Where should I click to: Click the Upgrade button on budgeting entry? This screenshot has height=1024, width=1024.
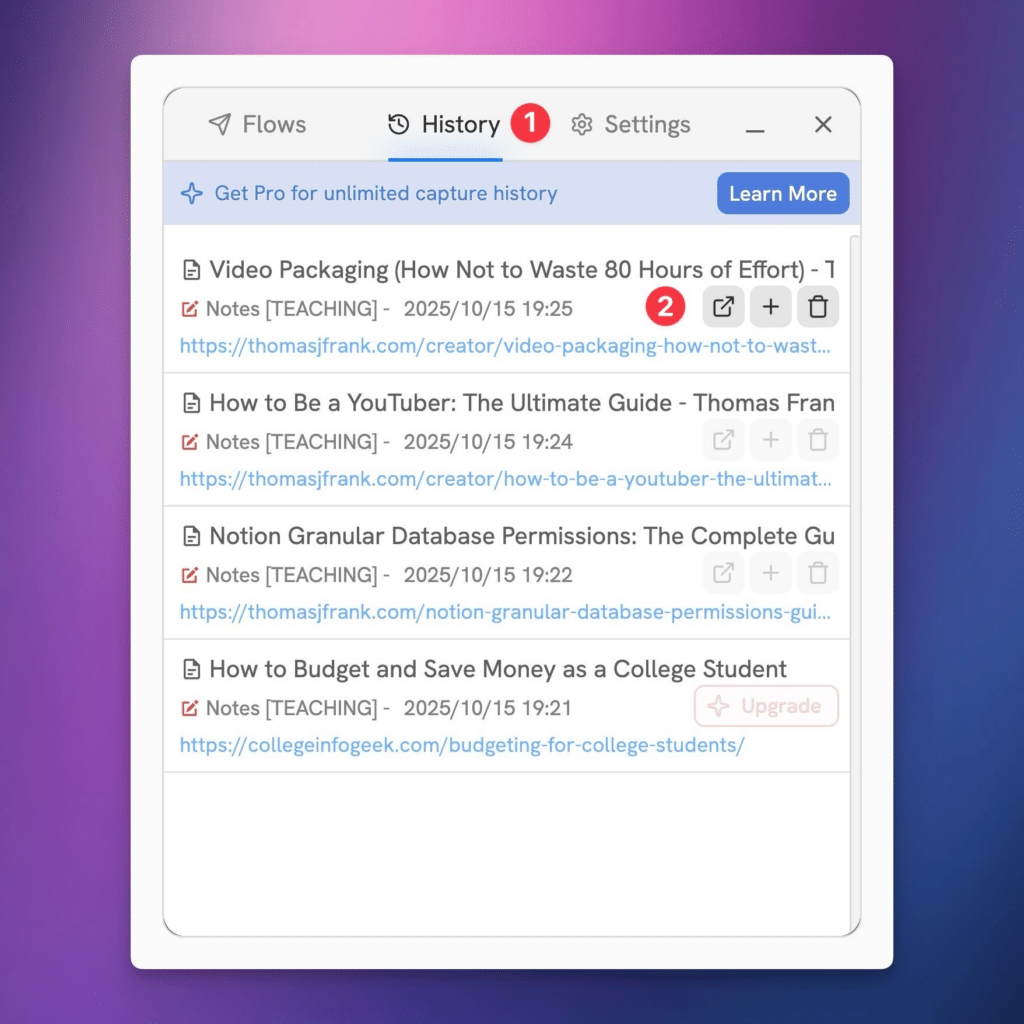(x=766, y=707)
